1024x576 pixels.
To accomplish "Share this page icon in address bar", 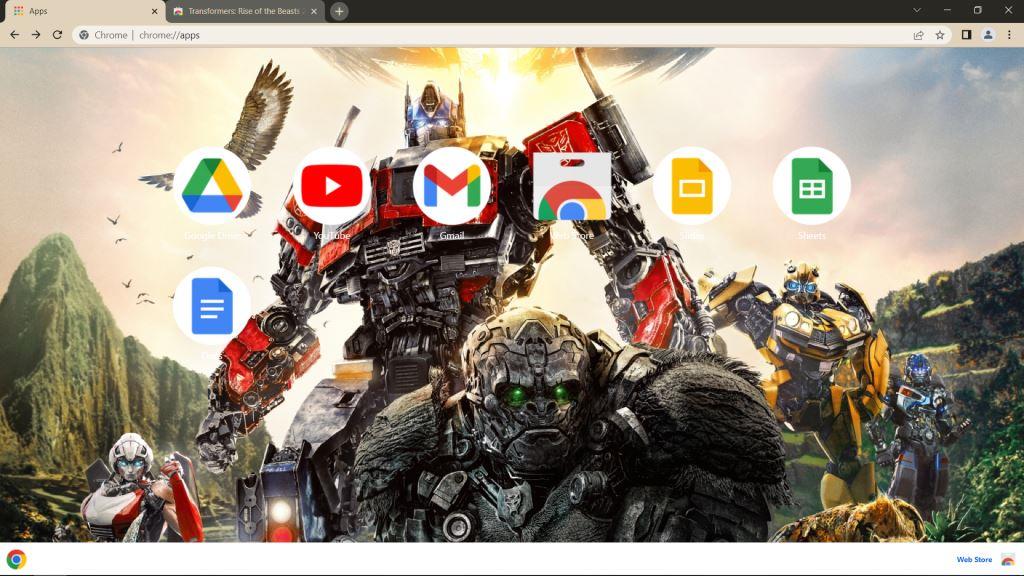I will [918, 35].
